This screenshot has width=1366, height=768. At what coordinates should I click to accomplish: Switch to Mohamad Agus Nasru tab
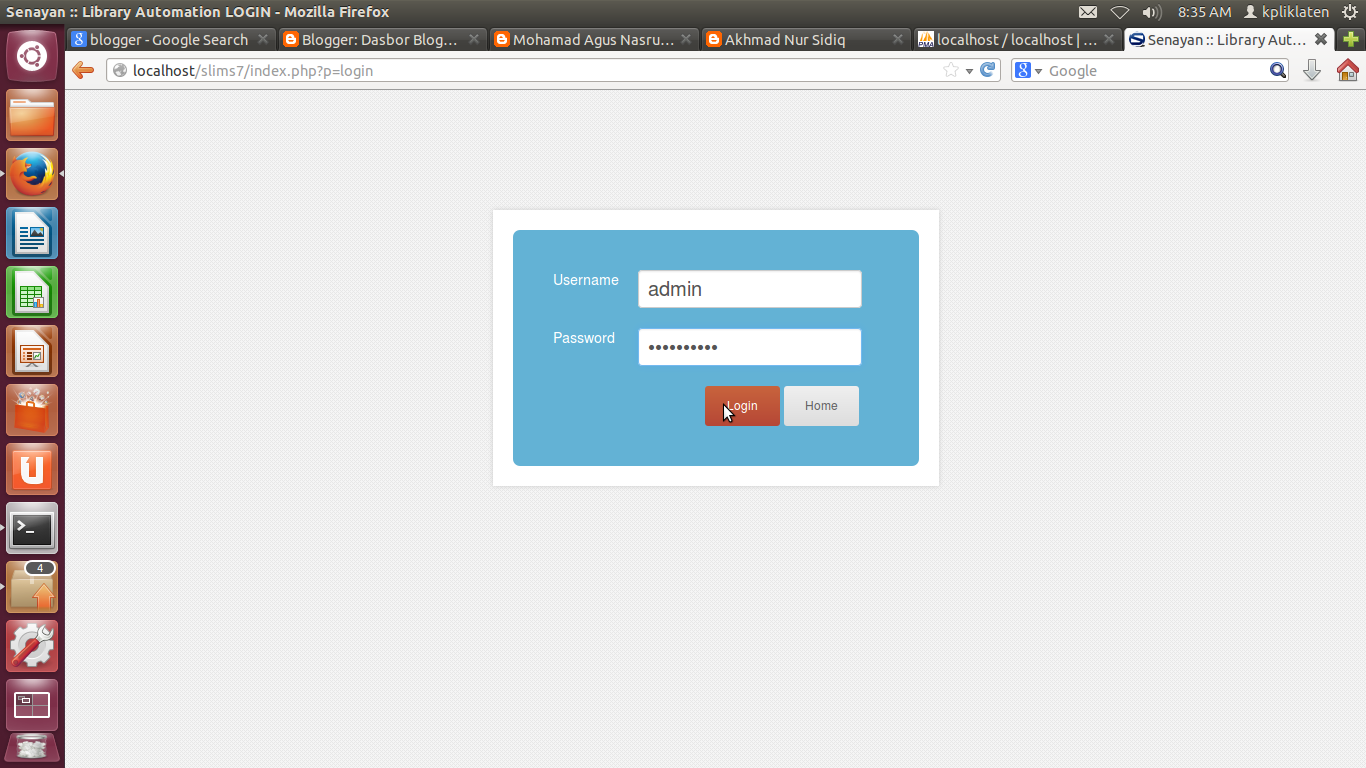point(594,40)
